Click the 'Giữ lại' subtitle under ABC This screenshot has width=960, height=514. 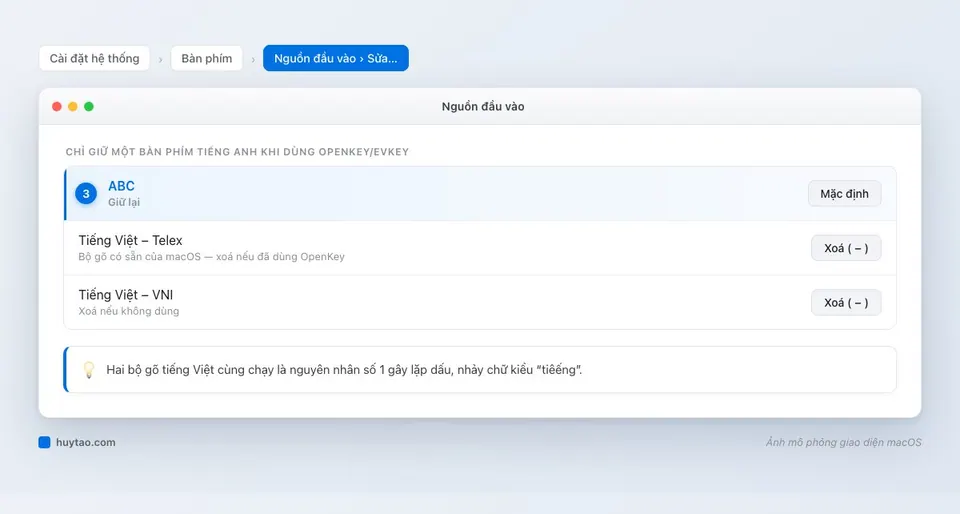(x=124, y=202)
